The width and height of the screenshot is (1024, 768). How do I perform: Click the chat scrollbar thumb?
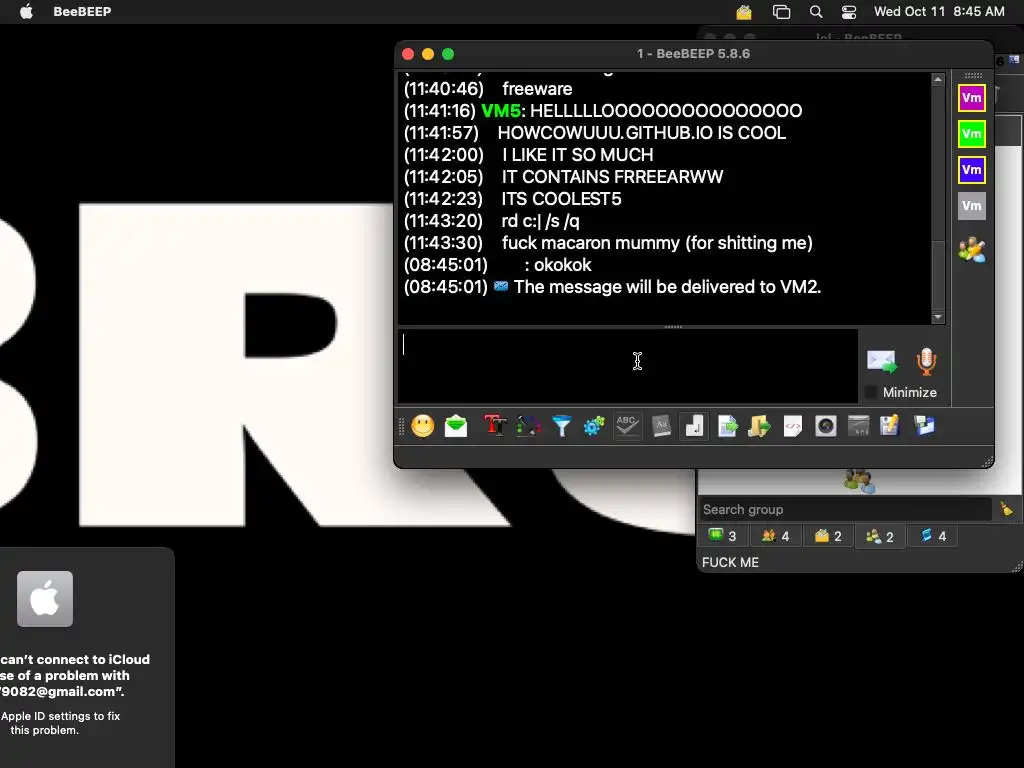coord(938,275)
